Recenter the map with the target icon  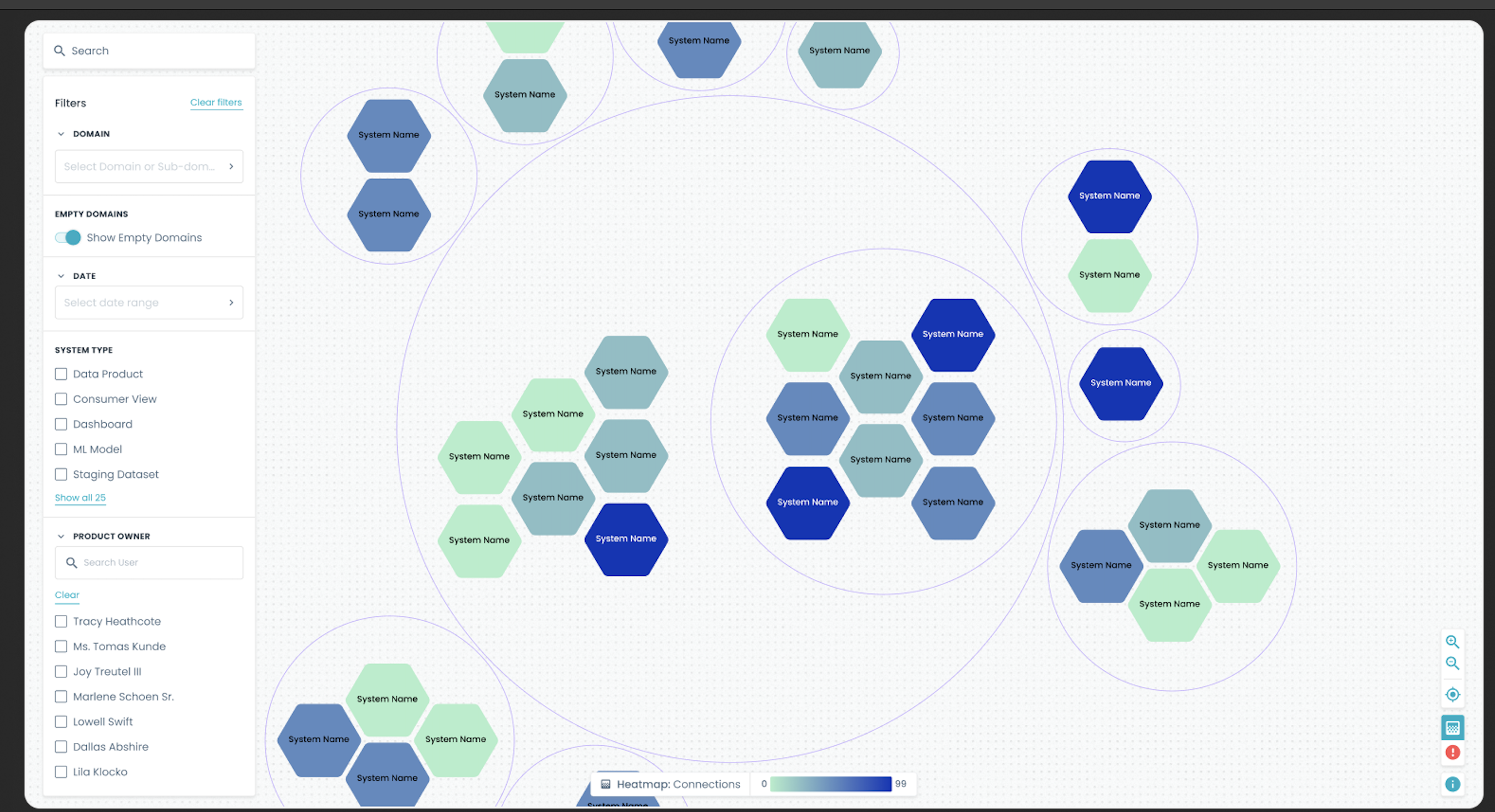[1452, 694]
